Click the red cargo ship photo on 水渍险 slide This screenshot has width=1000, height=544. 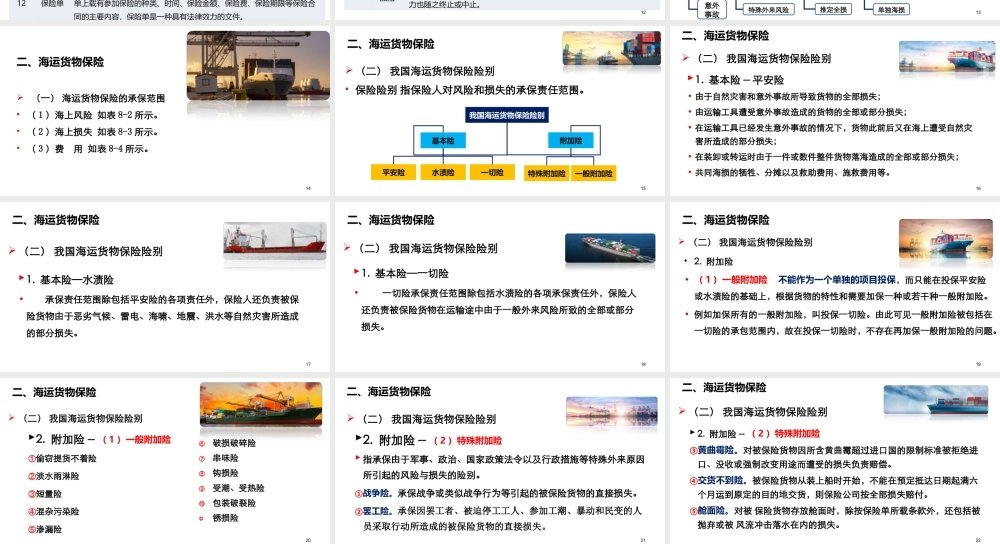[x=275, y=240]
